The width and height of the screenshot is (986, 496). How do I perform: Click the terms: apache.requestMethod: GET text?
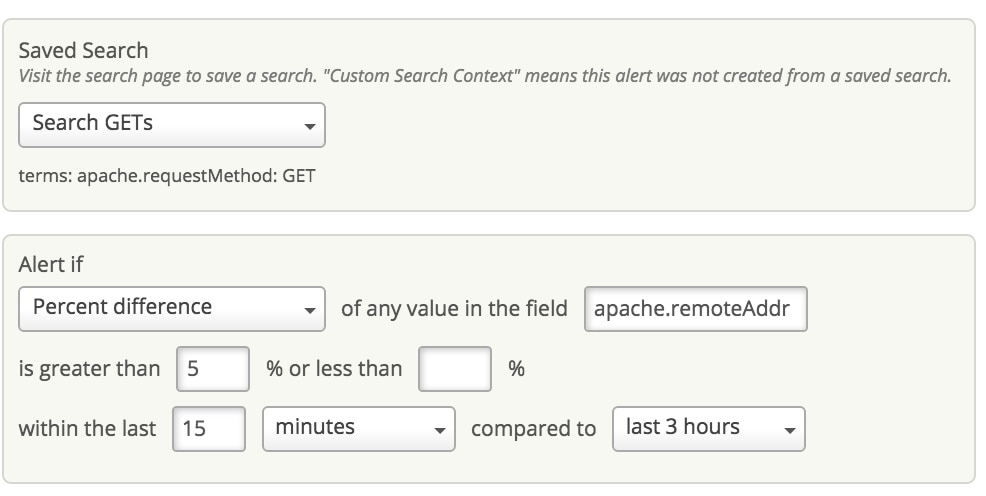click(167, 177)
